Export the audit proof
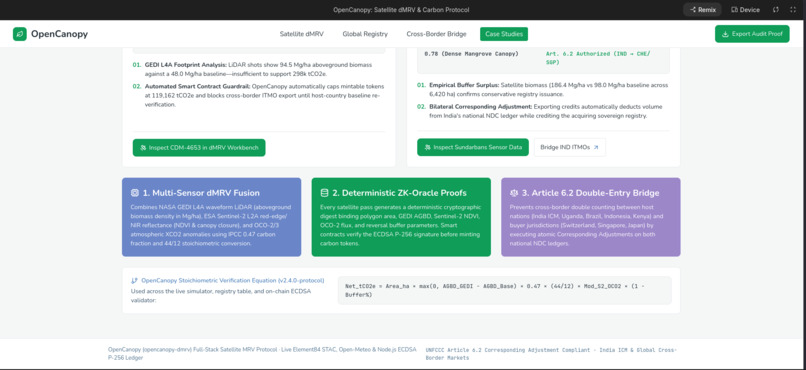This screenshot has height=370, width=806. tap(752, 34)
